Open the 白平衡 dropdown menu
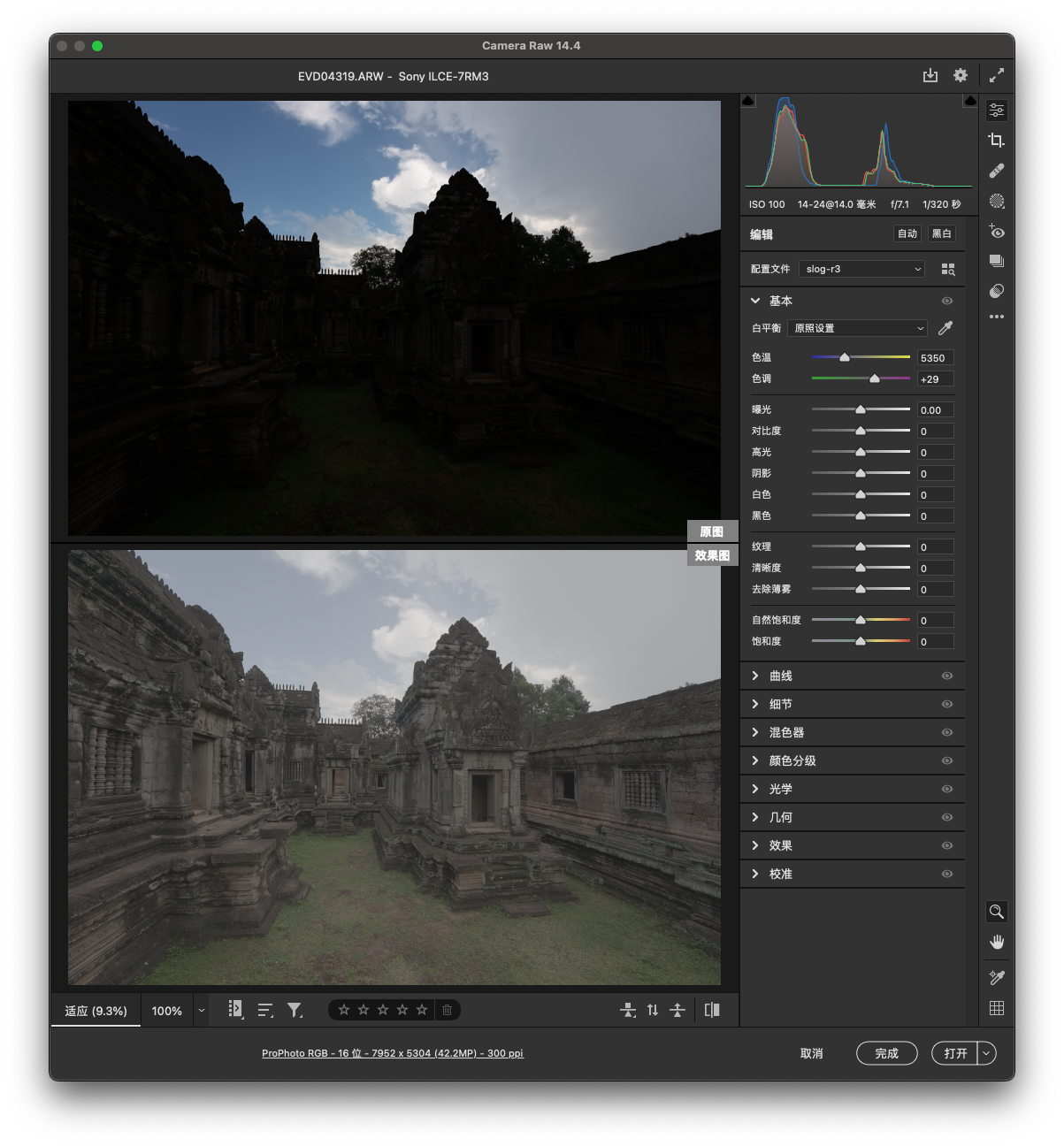Screen dimensions: 1064x1146 point(857,328)
